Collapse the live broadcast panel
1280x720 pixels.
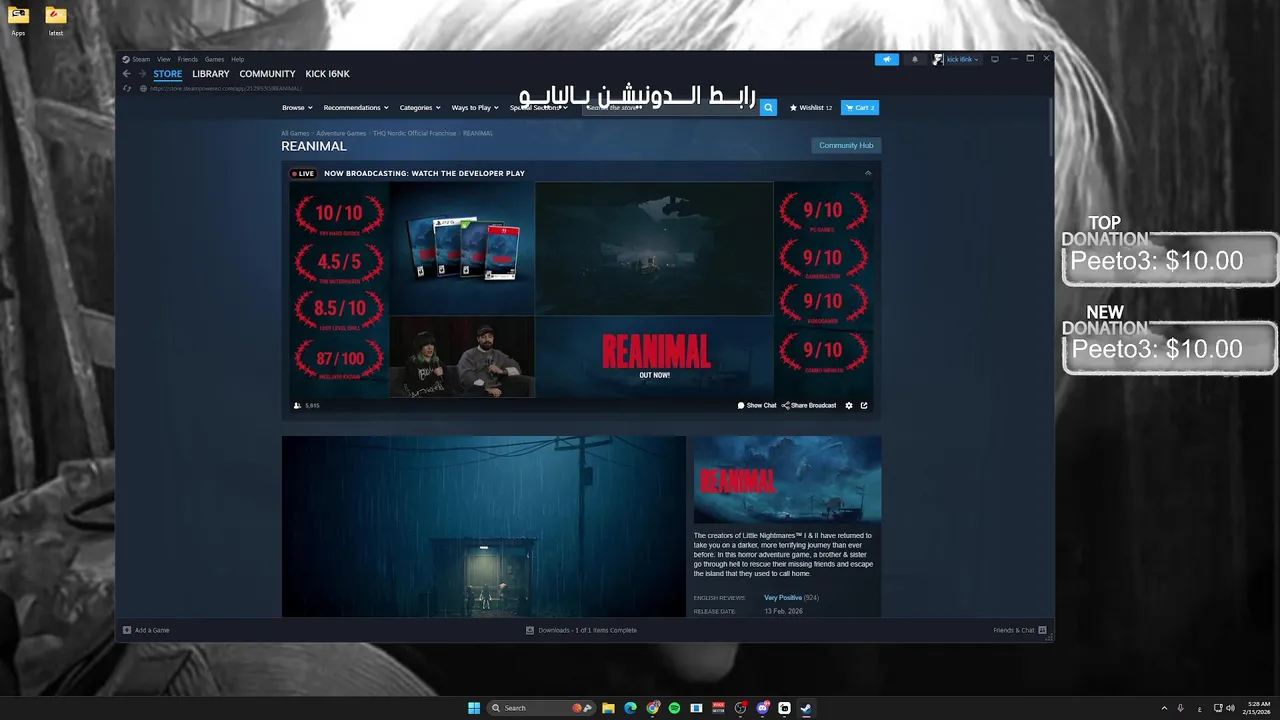(868, 173)
